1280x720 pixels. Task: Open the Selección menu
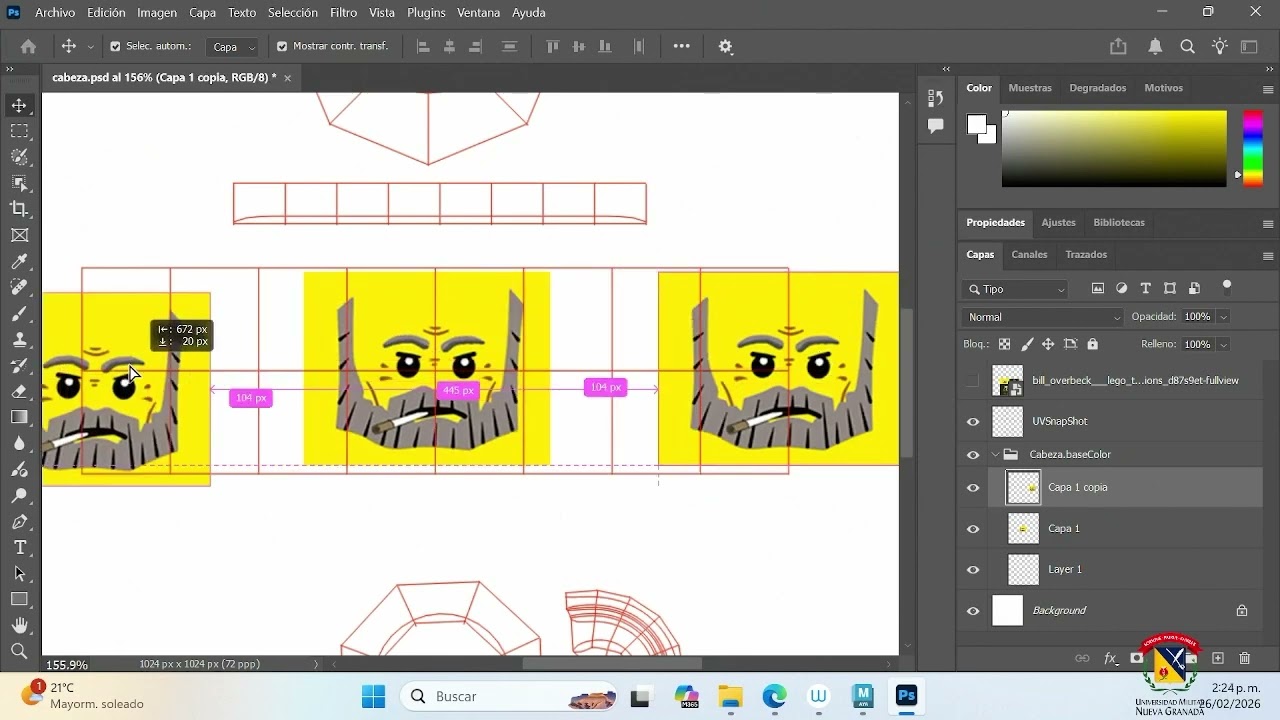coord(293,13)
